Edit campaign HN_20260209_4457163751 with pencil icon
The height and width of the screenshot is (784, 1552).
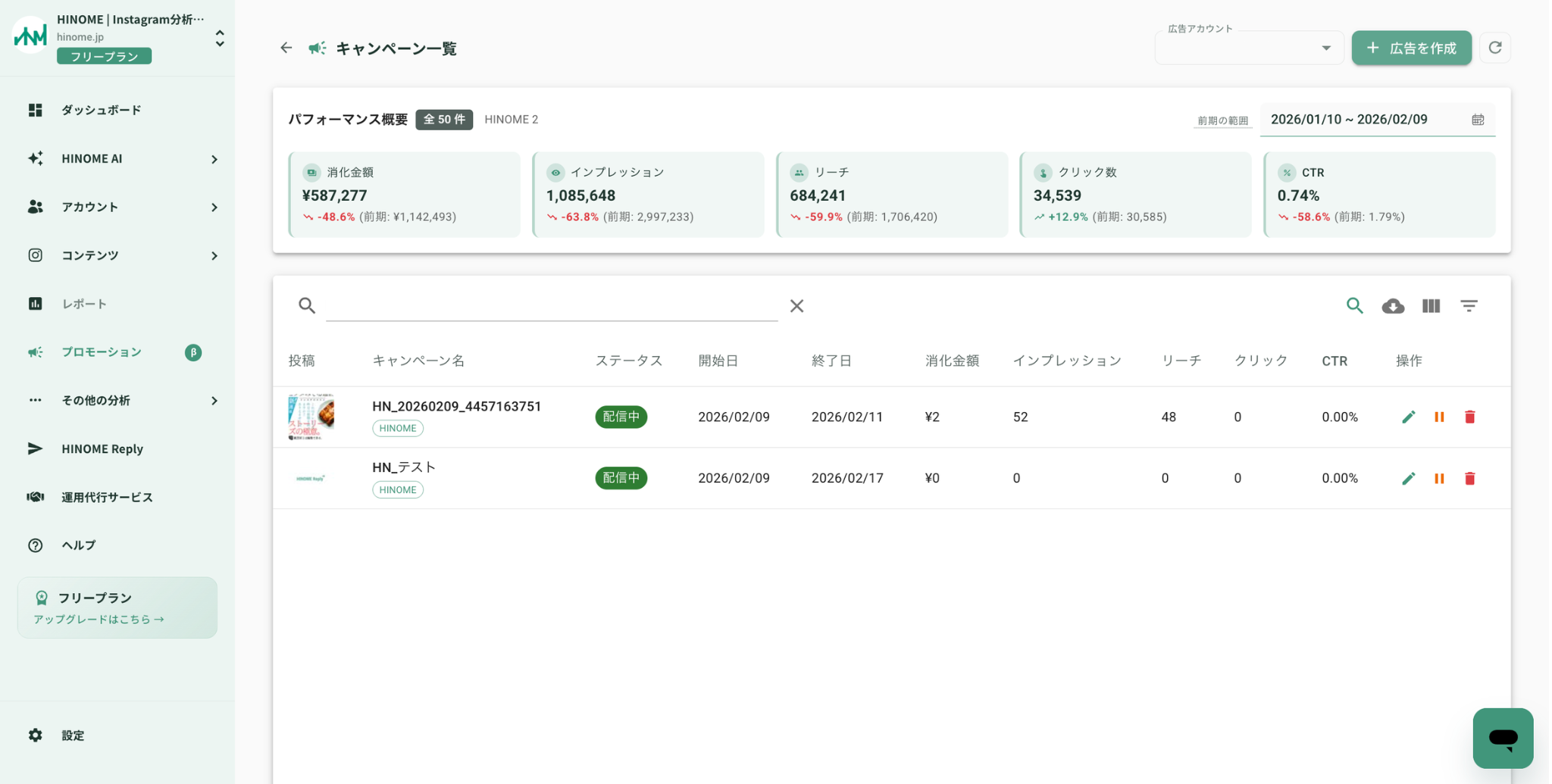(1408, 417)
